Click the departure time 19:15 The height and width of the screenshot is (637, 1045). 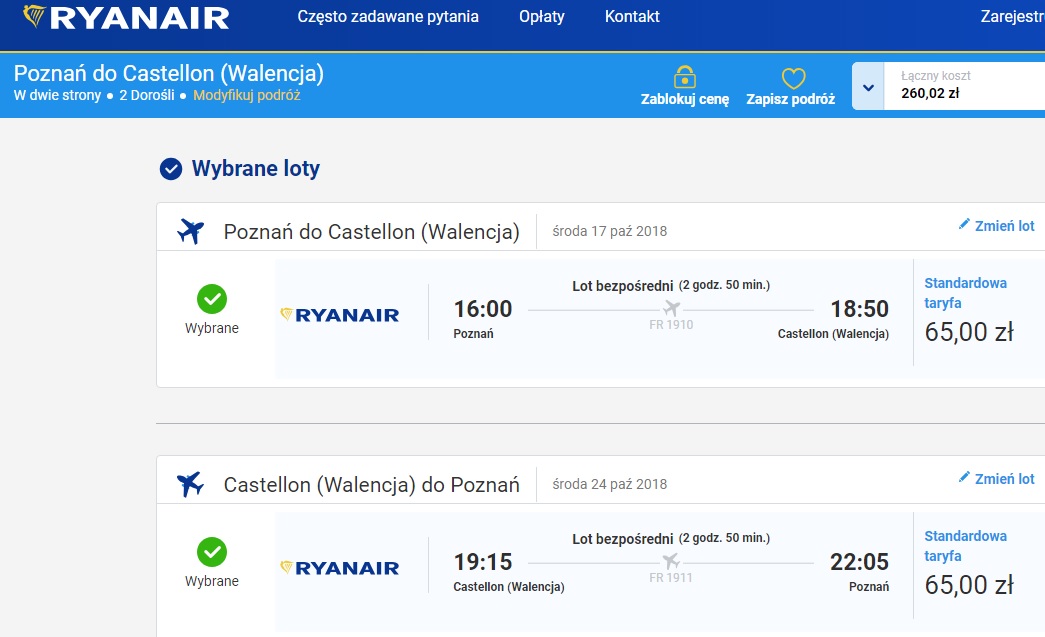tap(483, 562)
